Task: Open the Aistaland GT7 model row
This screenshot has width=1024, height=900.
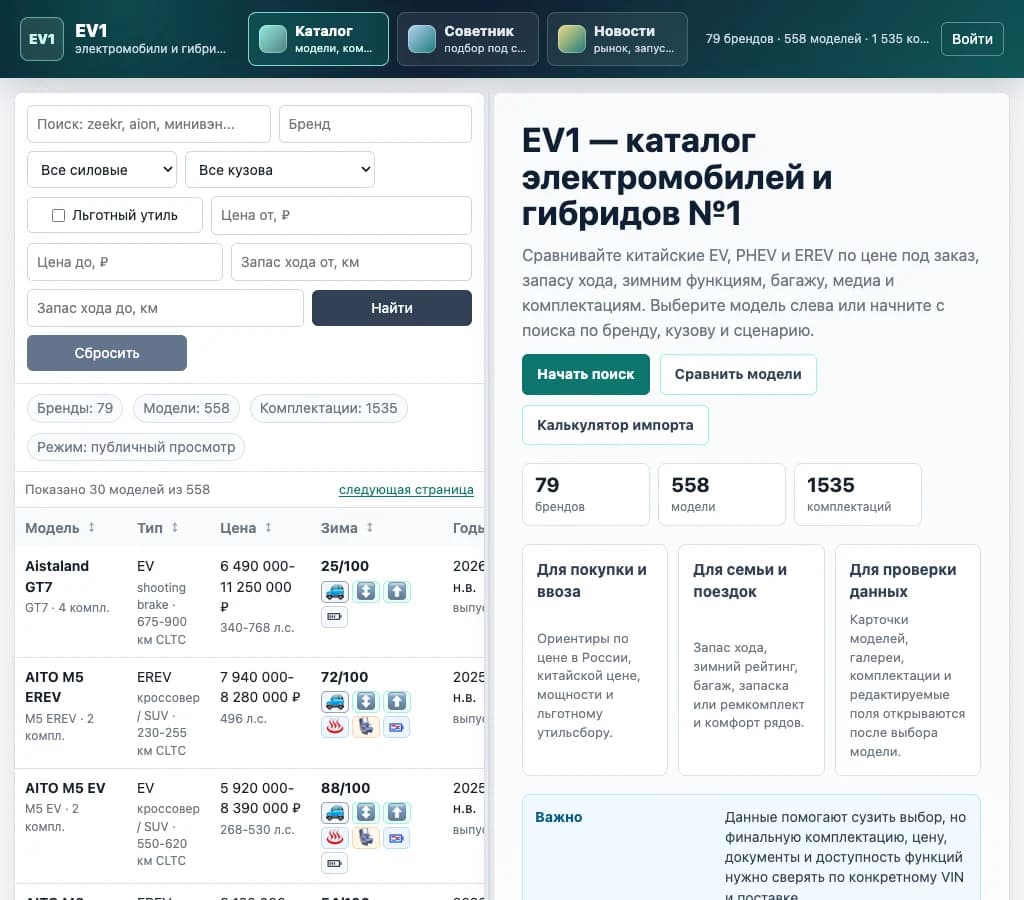Action: pyautogui.click(x=250, y=602)
